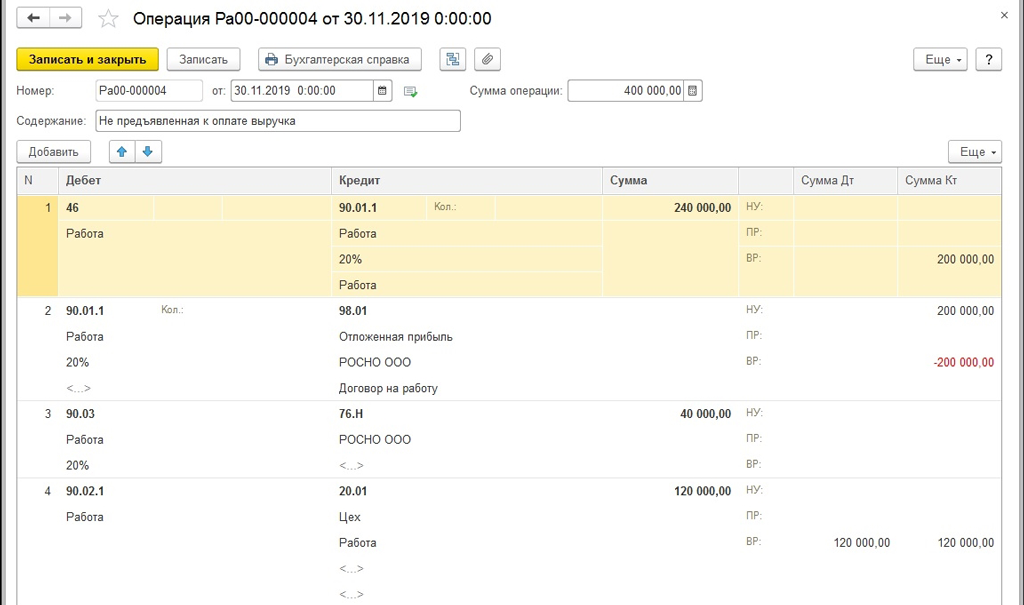This screenshot has width=1024, height=605.
Task: Move row up with blue arrow
Action: pyautogui.click(x=122, y=152)
